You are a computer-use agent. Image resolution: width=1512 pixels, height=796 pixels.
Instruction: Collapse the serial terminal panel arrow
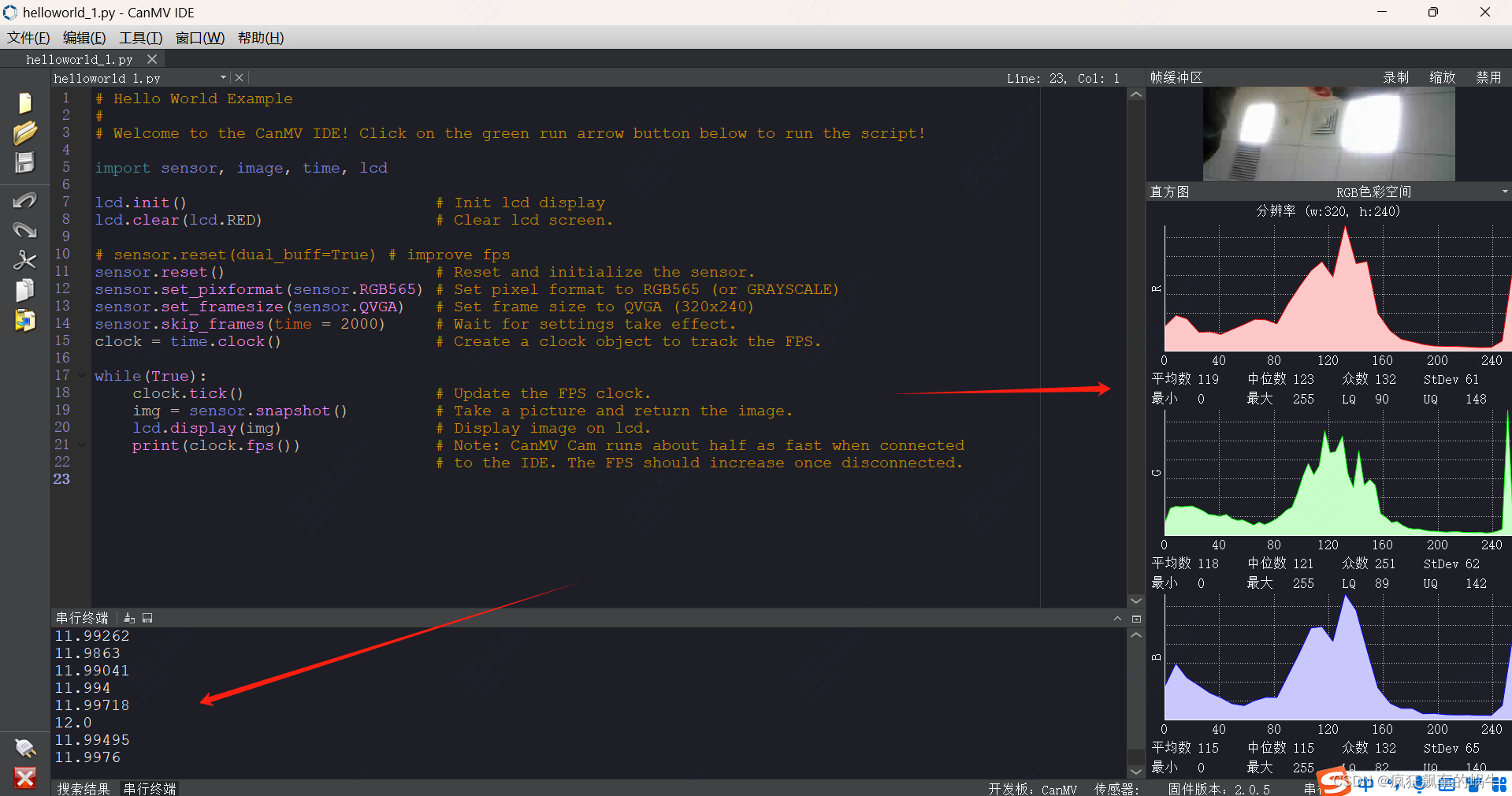tap(1117, 619)
